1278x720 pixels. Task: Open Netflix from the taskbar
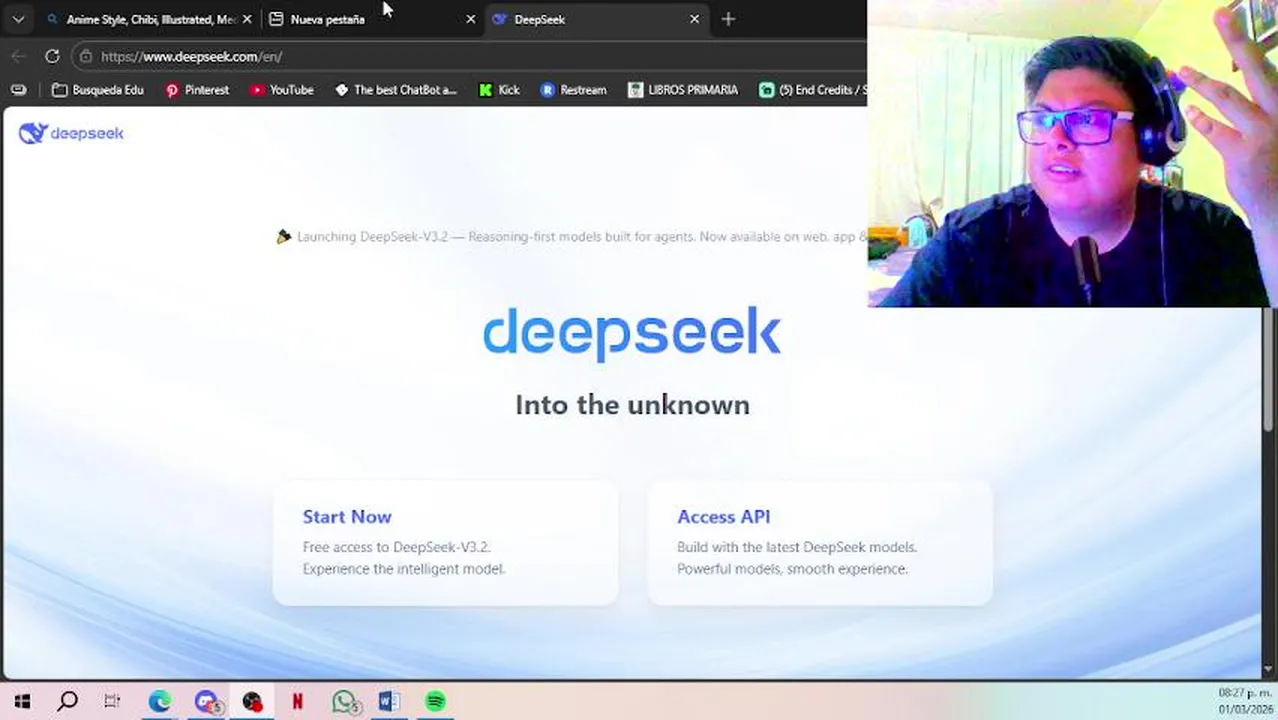(x=297, y=702)
